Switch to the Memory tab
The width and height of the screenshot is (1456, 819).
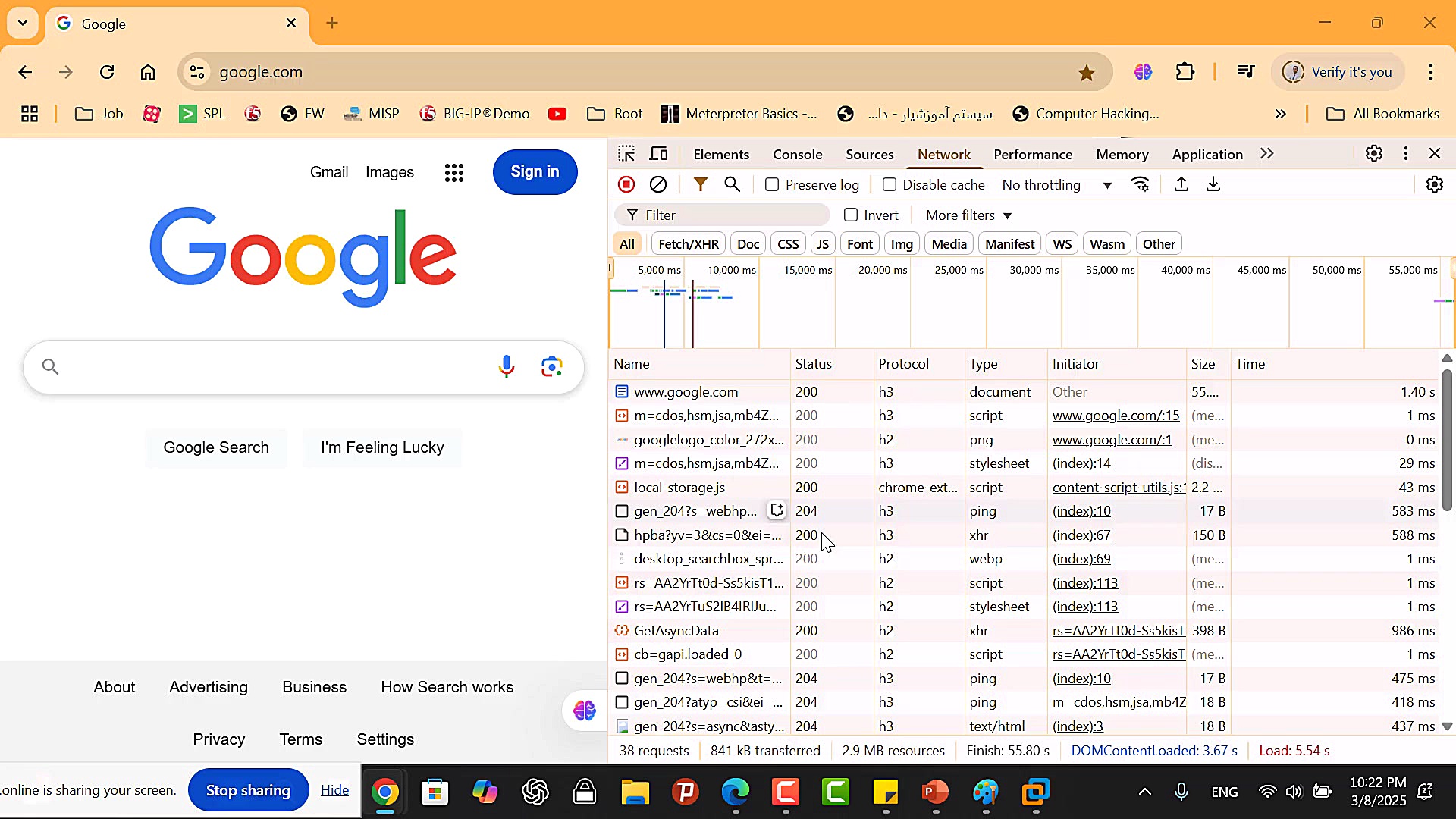tap(1122, 155)
